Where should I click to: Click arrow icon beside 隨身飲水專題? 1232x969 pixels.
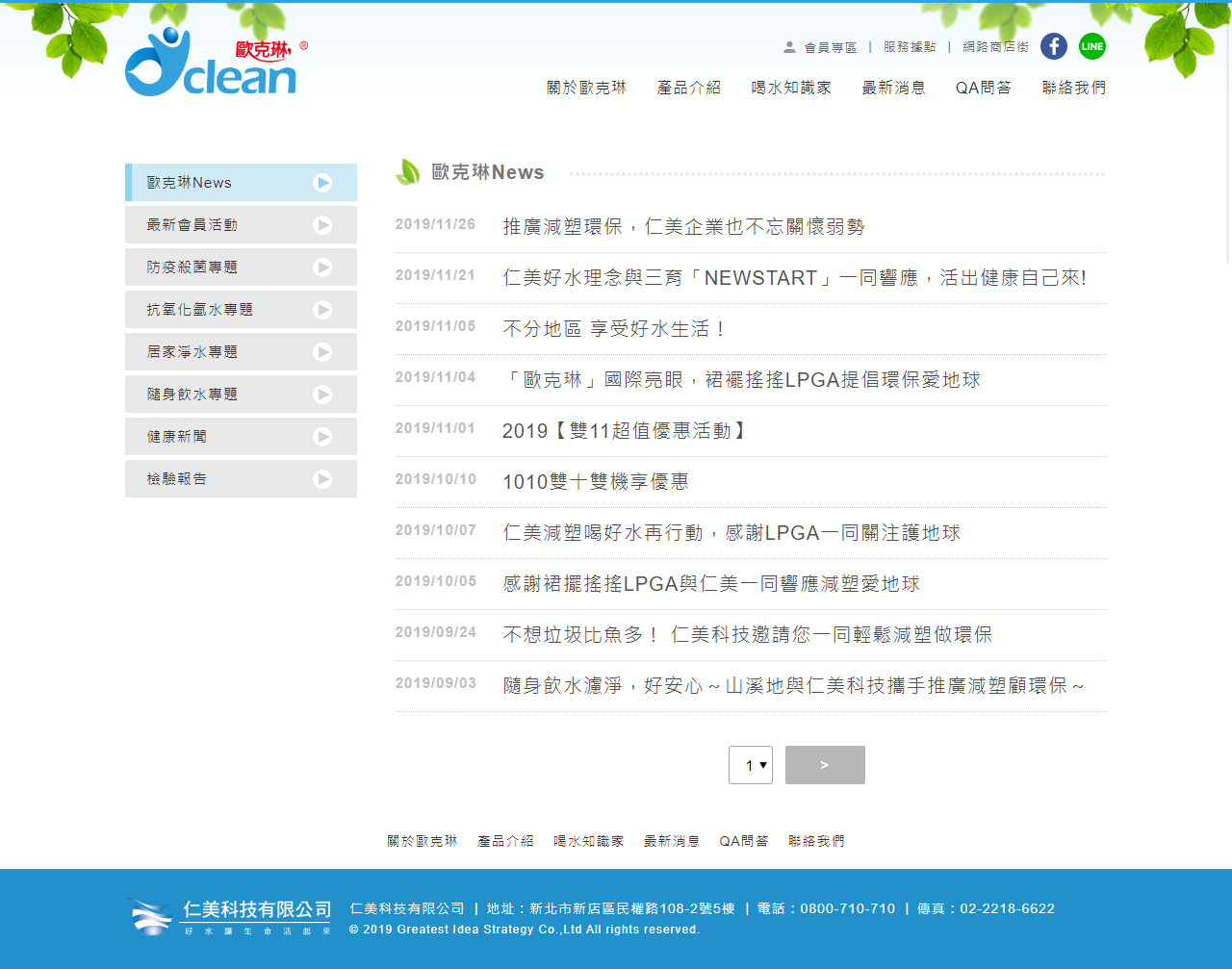(323, 395)
